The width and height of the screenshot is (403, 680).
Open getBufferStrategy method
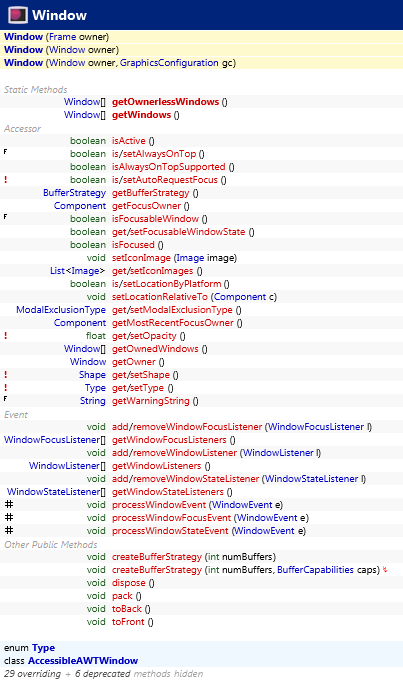click(x=151, y=193)
